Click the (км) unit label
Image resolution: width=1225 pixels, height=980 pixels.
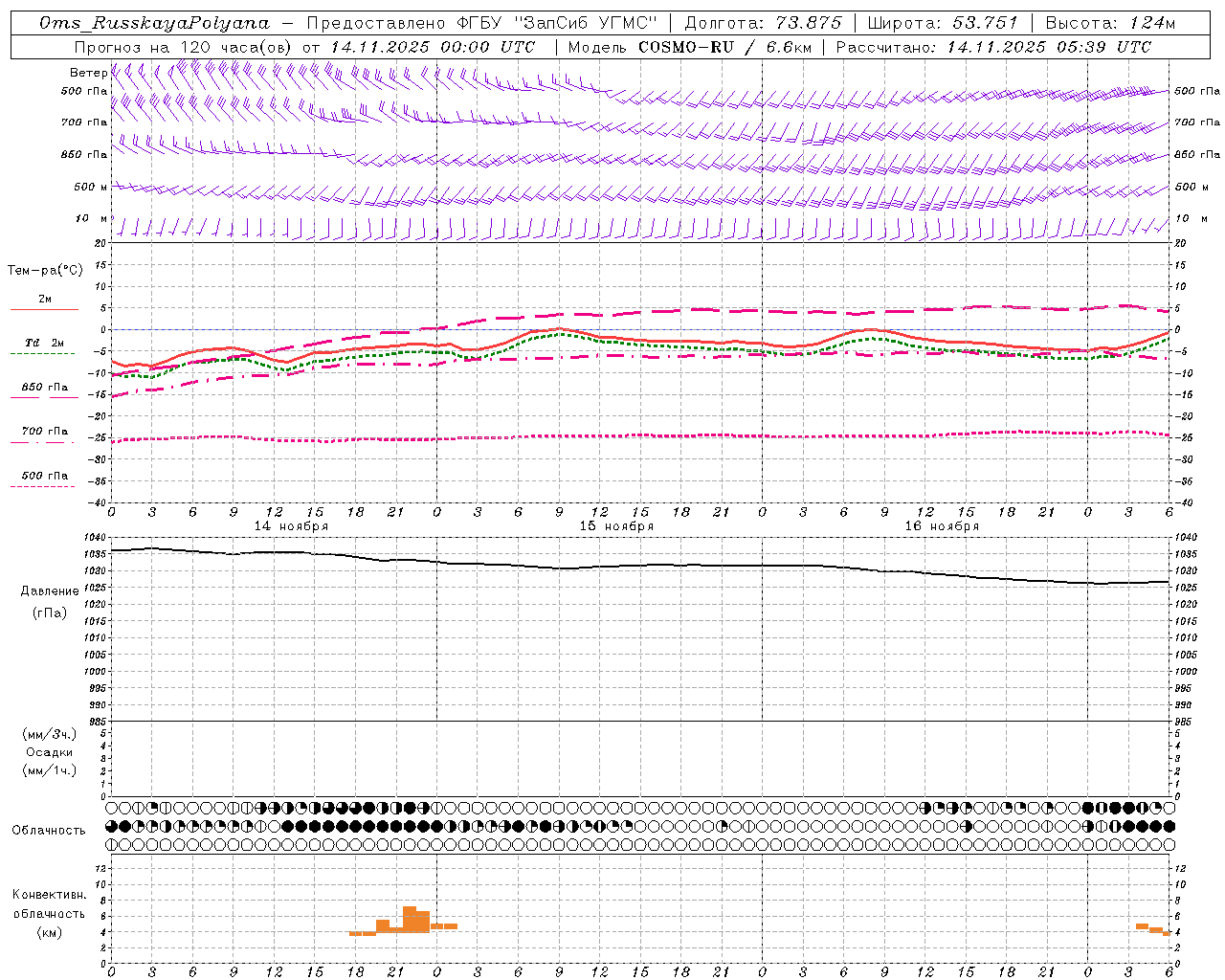coord(50,932)
